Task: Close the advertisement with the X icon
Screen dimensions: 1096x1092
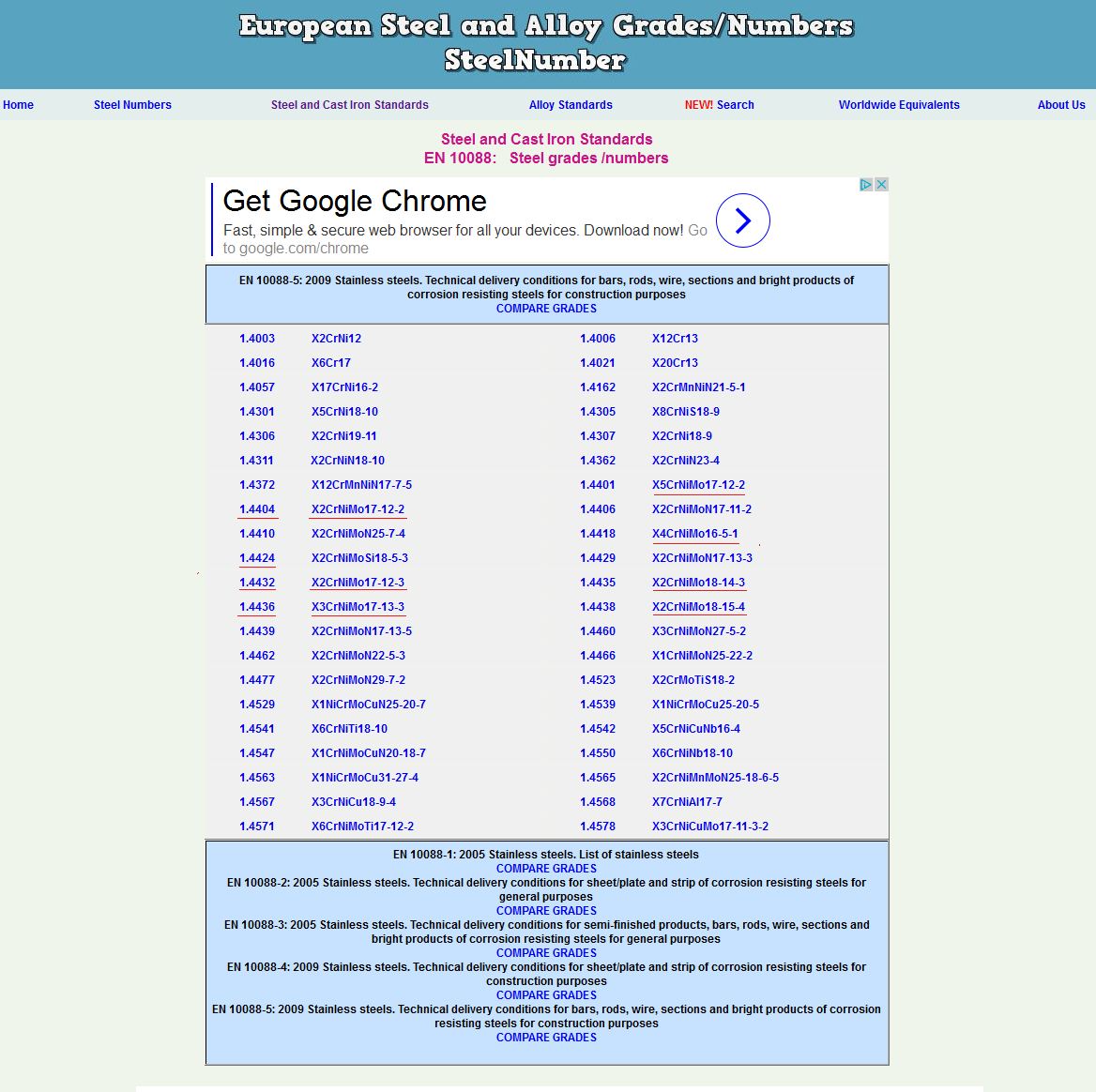Action: [881, 185]
